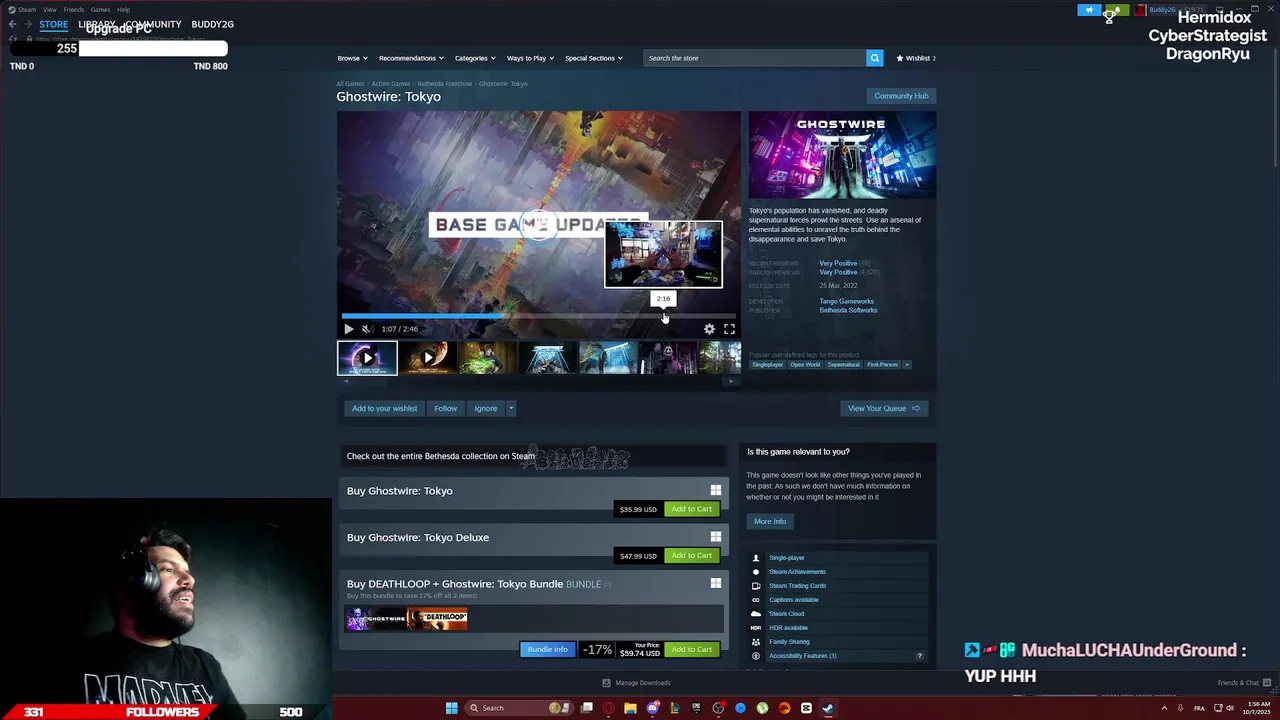Open the Friends menu
The image size is (1280, 720).
tap(73, 9)
